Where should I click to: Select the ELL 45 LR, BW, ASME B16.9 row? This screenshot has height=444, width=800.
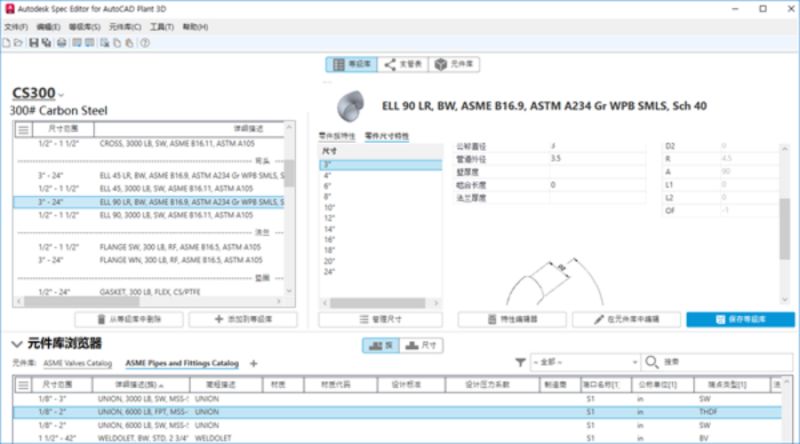coord(149,176)
